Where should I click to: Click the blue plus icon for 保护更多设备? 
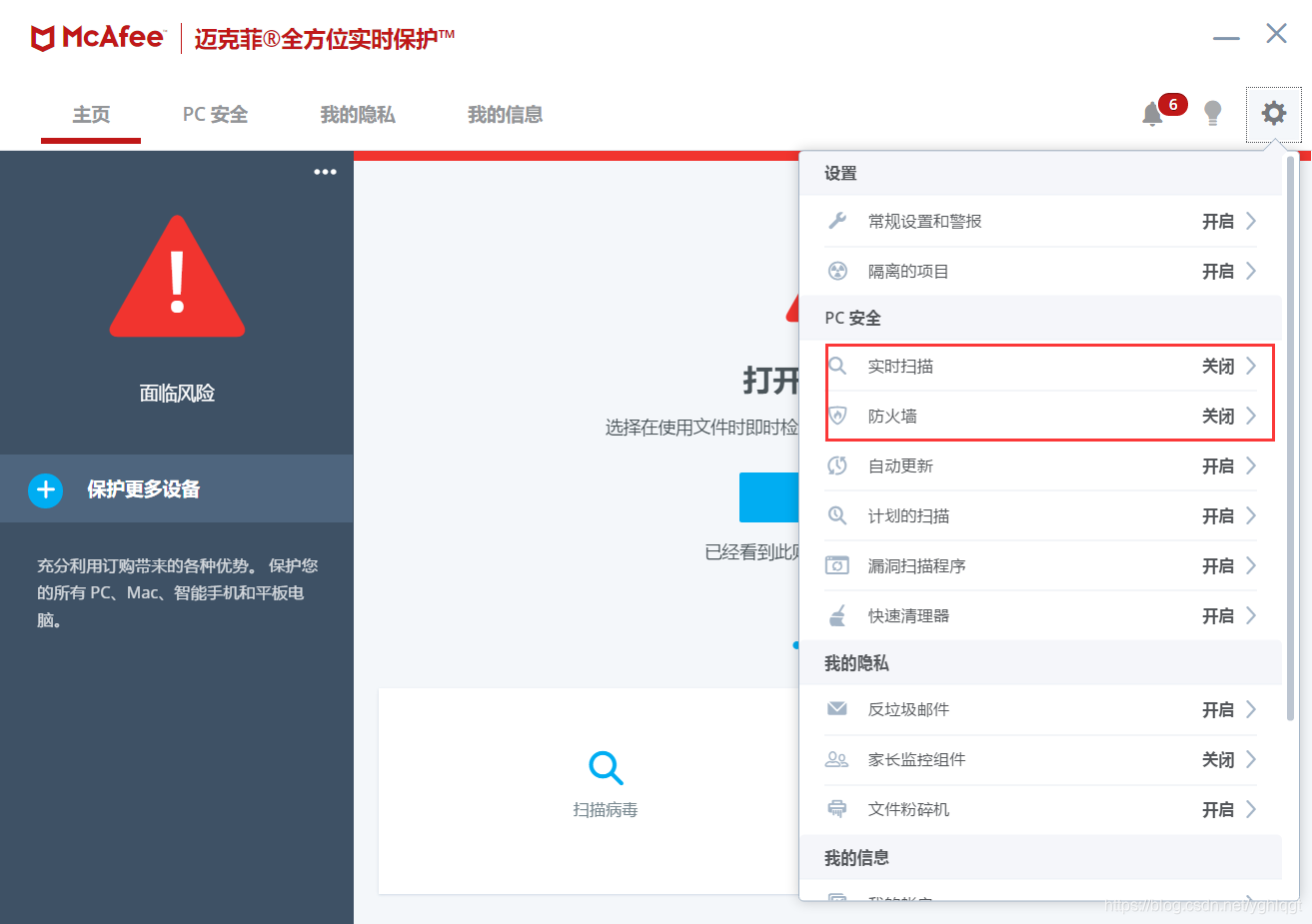[x=45, y=489]
